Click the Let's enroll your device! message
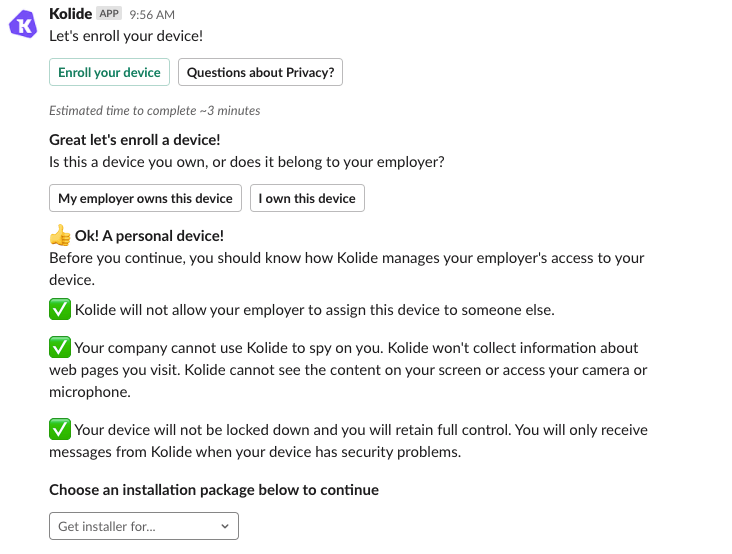 [125, 35]
